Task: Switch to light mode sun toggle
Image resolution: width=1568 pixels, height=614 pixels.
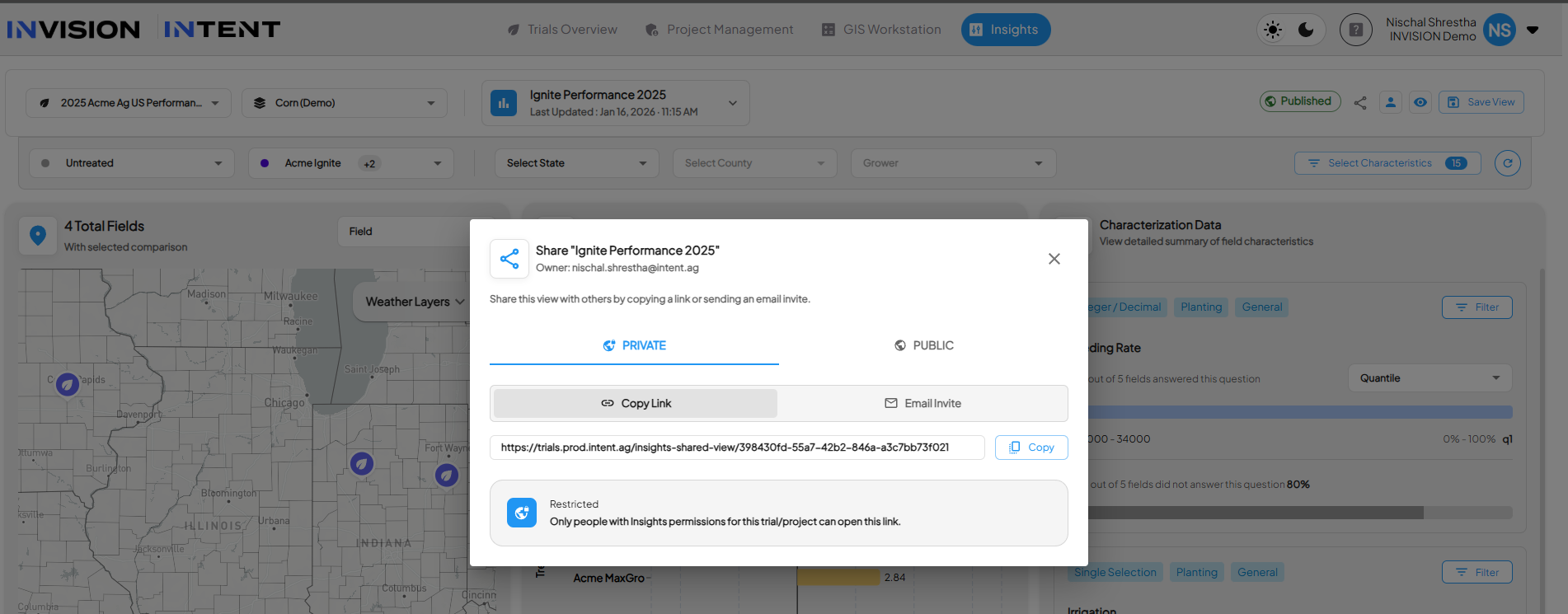Action: pos(1273,30)
